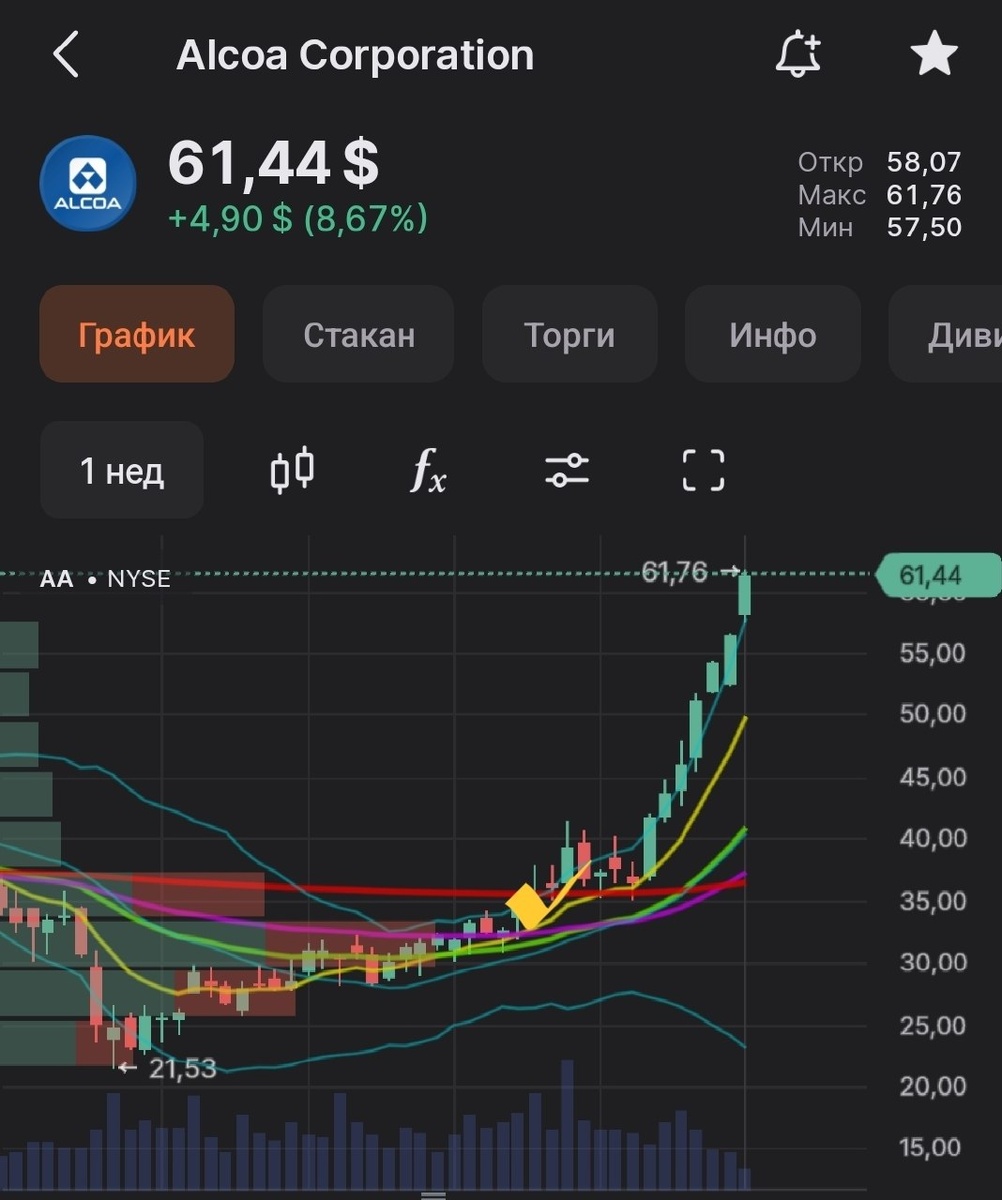Click the +4,90 $ (8,67%) change
The width and height of the screenshot is (1002, 1200).
click(x=297, y=217)
